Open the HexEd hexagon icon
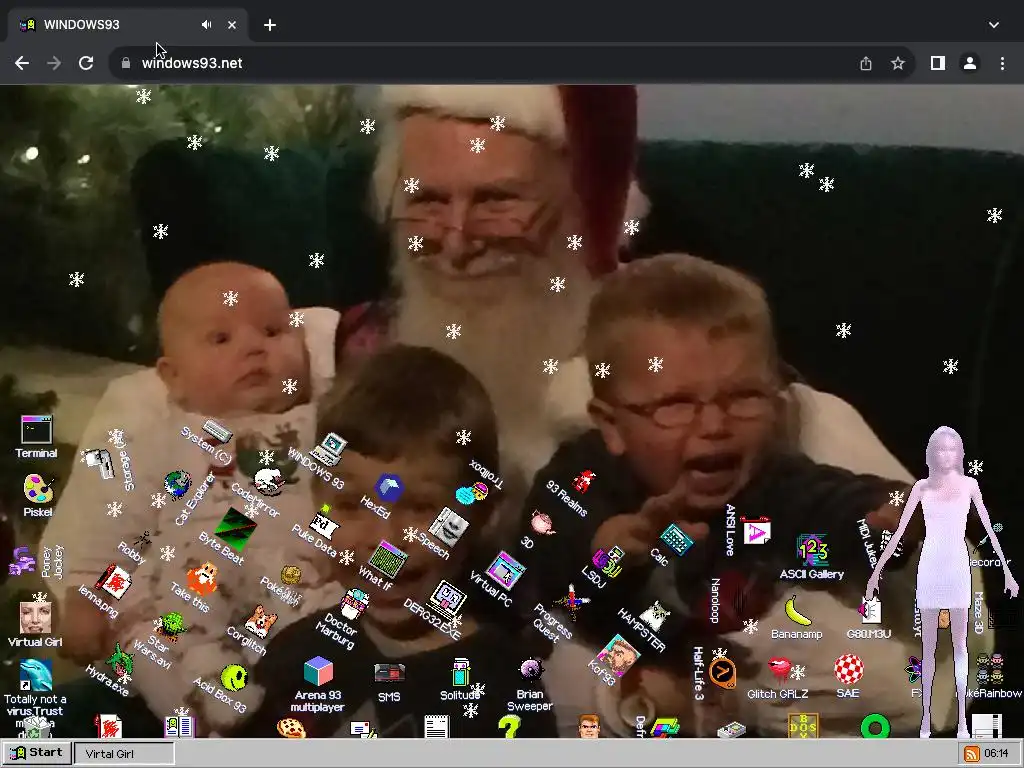The width and height of the screenshot is (1024, 768). pos(389,488)
